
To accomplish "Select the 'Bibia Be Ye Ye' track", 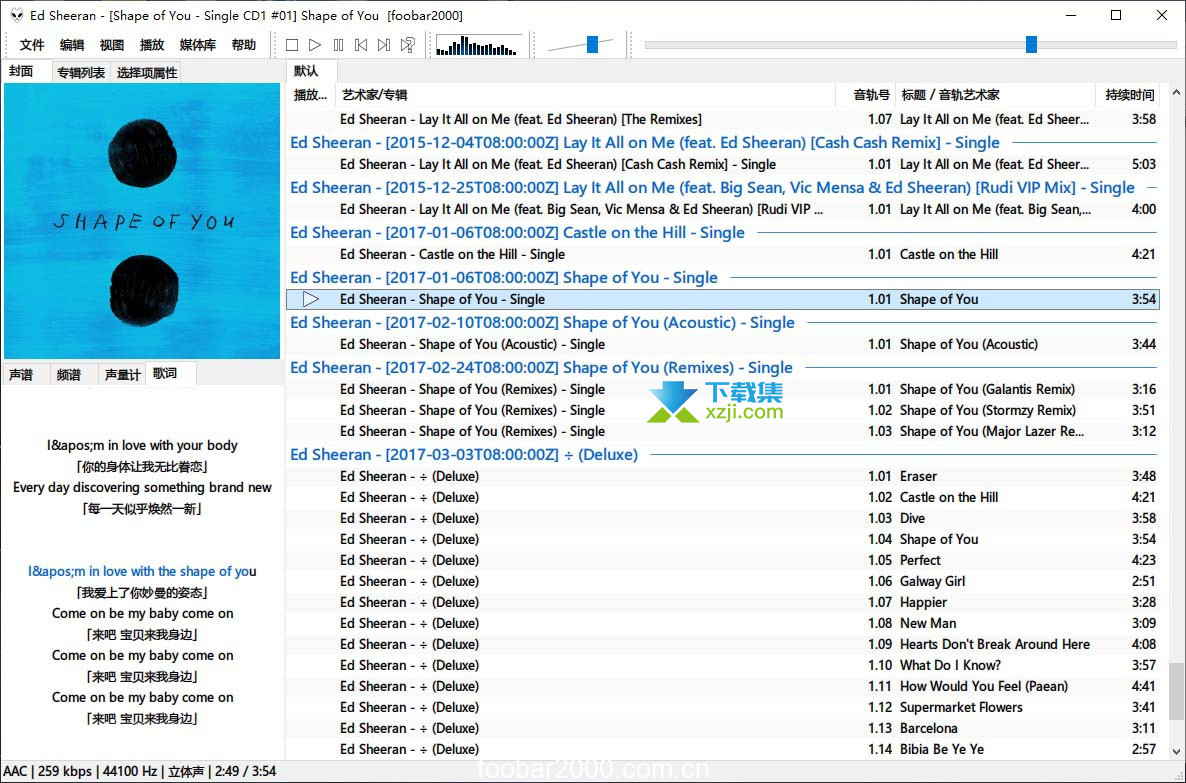I will (722, 749).
